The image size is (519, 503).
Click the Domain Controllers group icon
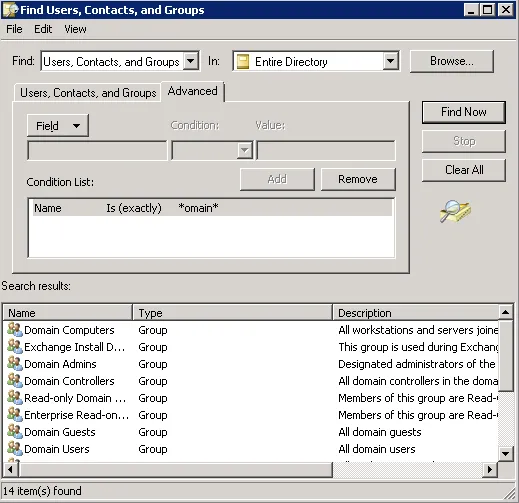[15, 380]
